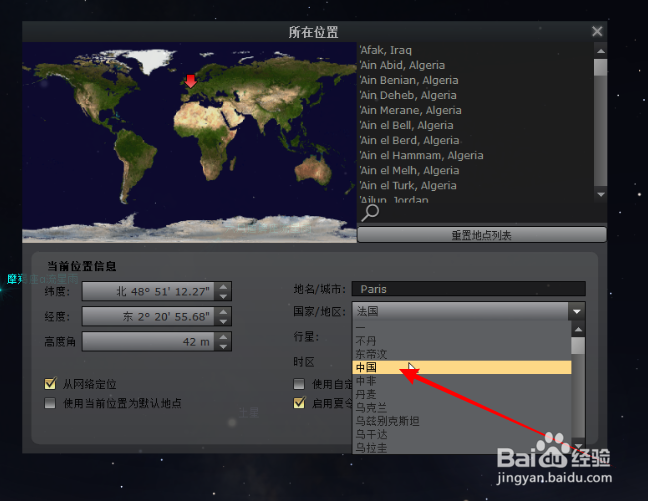The image size is (648, 501).
Task: Collapse the 国家/地区 dropdown arrow
Action: (577, 311)
